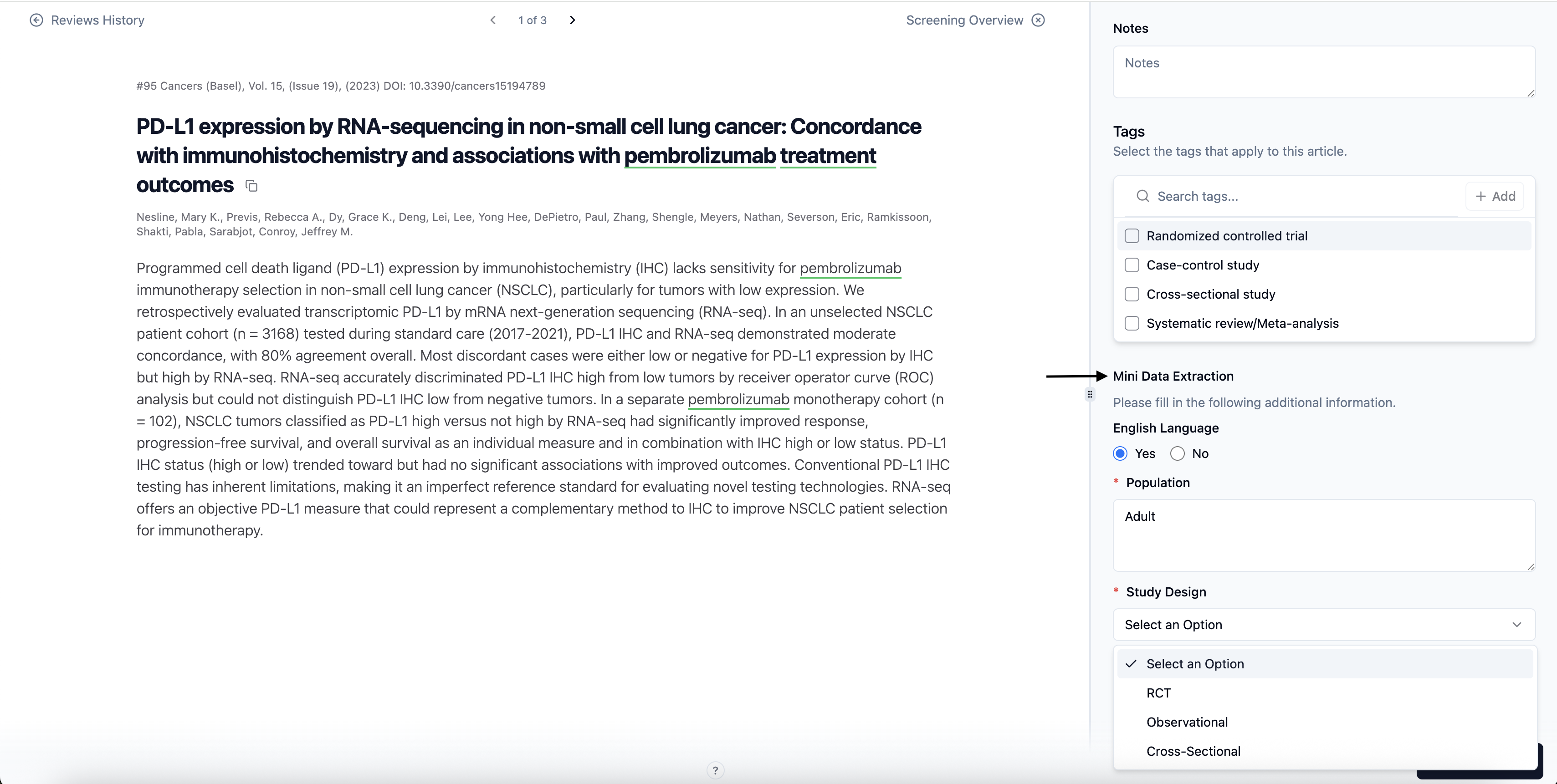Viewport: 1557px width, 784px height.
Task: Click the Reviews History back arrow icon
Action: pyautogui.click(x=36, y=20)
